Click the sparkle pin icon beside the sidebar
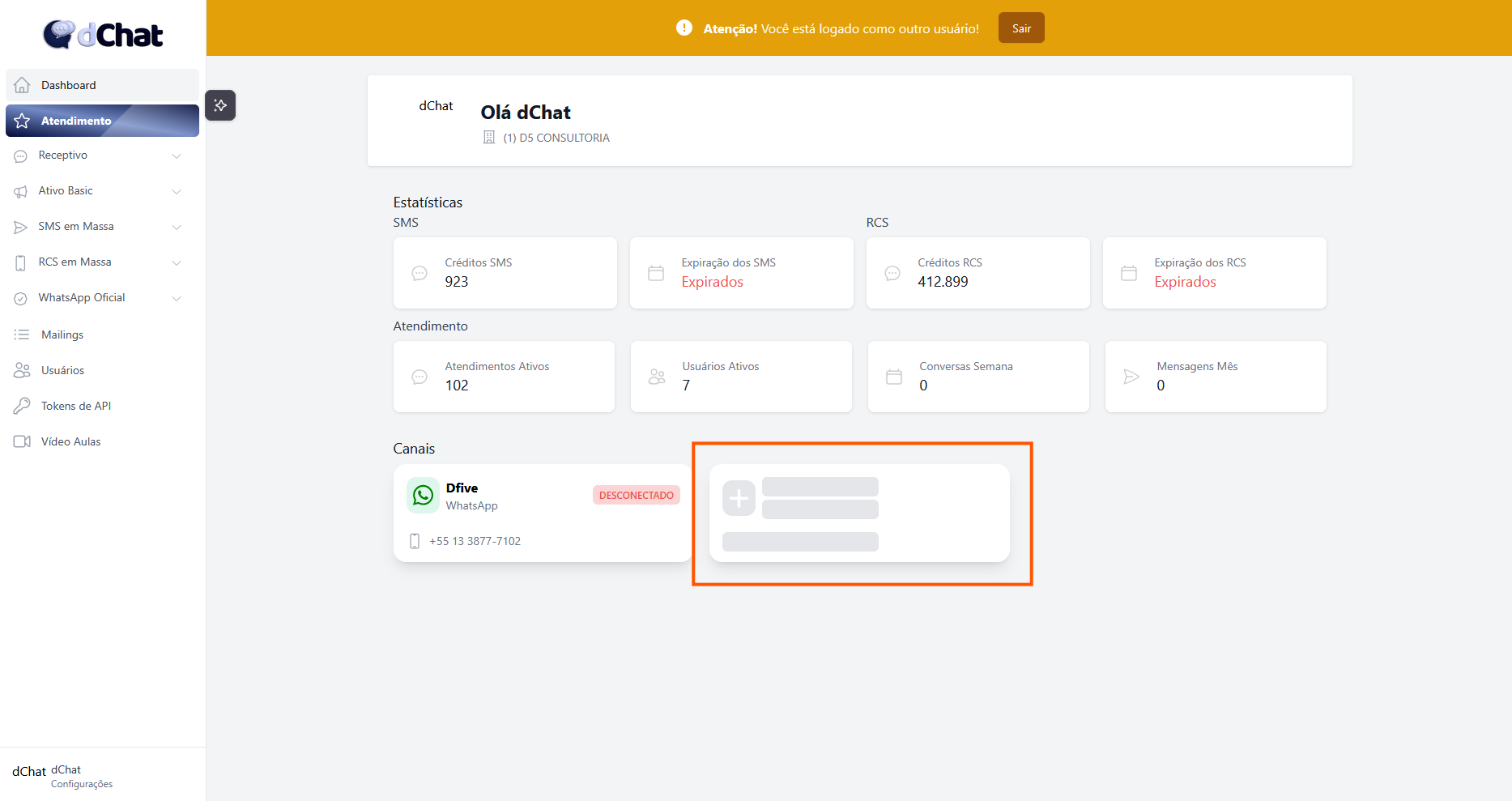This screenshot has width=1512, height=801. 220,105
